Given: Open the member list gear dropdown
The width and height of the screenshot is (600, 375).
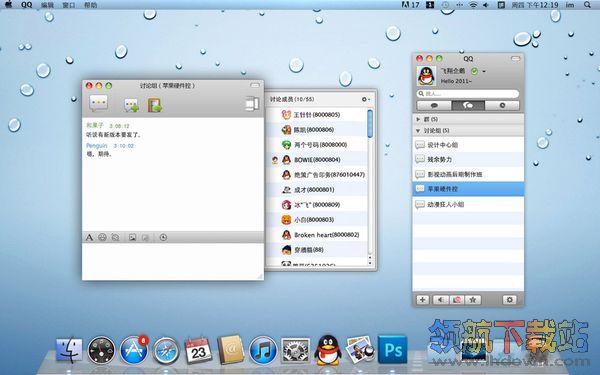Looking at the screenshot, I should (365, 99).
